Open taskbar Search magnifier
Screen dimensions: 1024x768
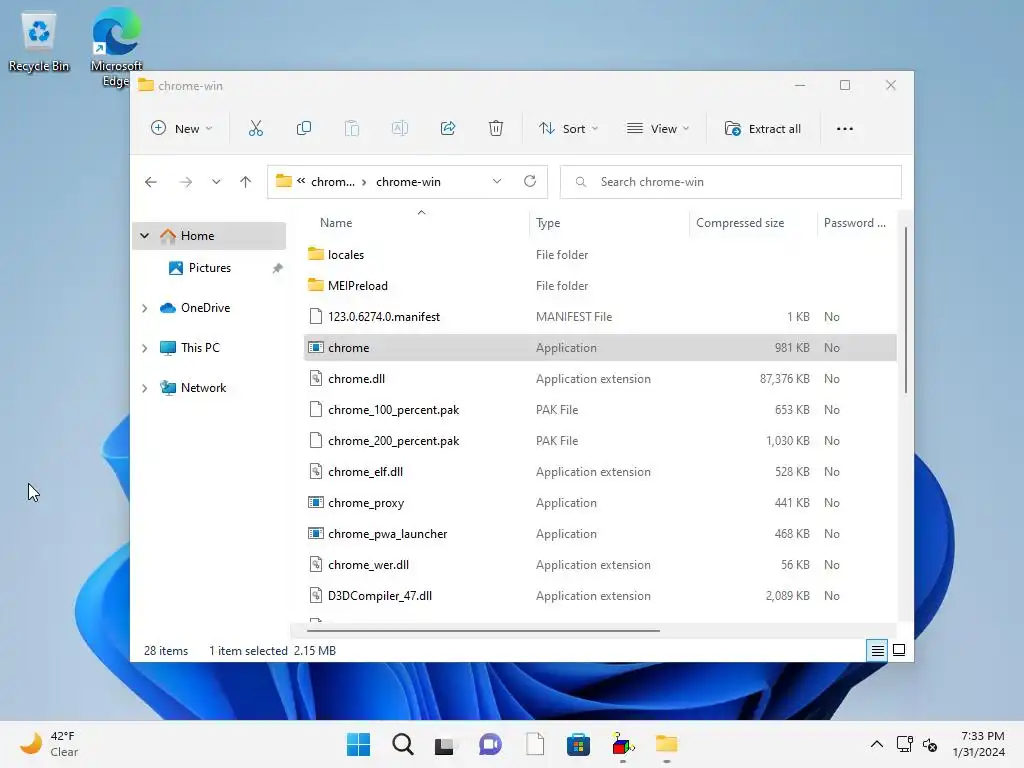click(x=402, y=744)
